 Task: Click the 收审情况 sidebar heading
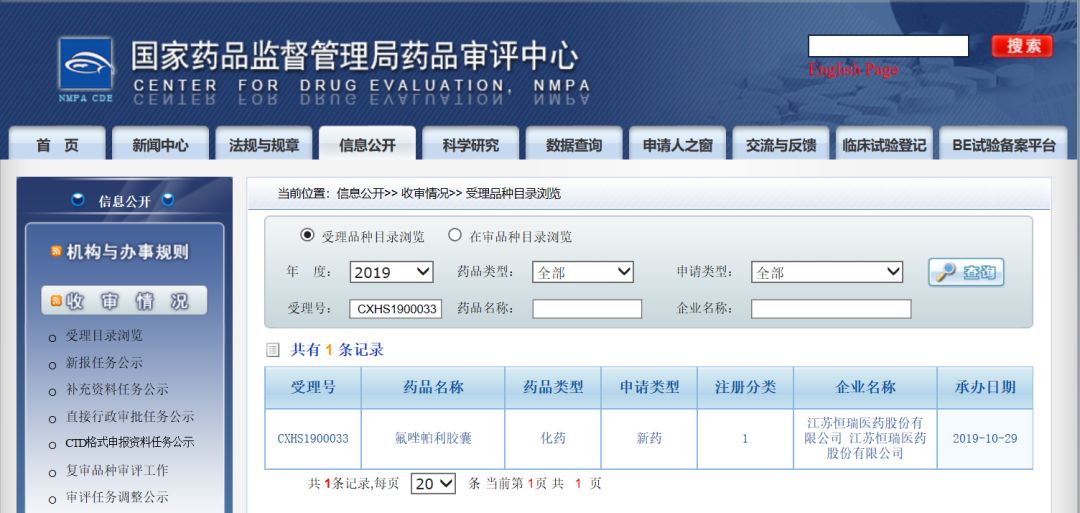click(x=126, y=301)
